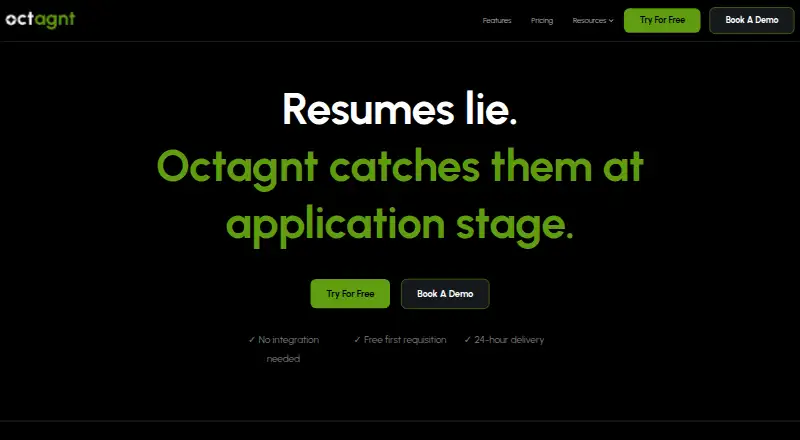Click the octagnt logo
Image resolution: width=800 pixels, height=440 pixels.
(40, 20)
